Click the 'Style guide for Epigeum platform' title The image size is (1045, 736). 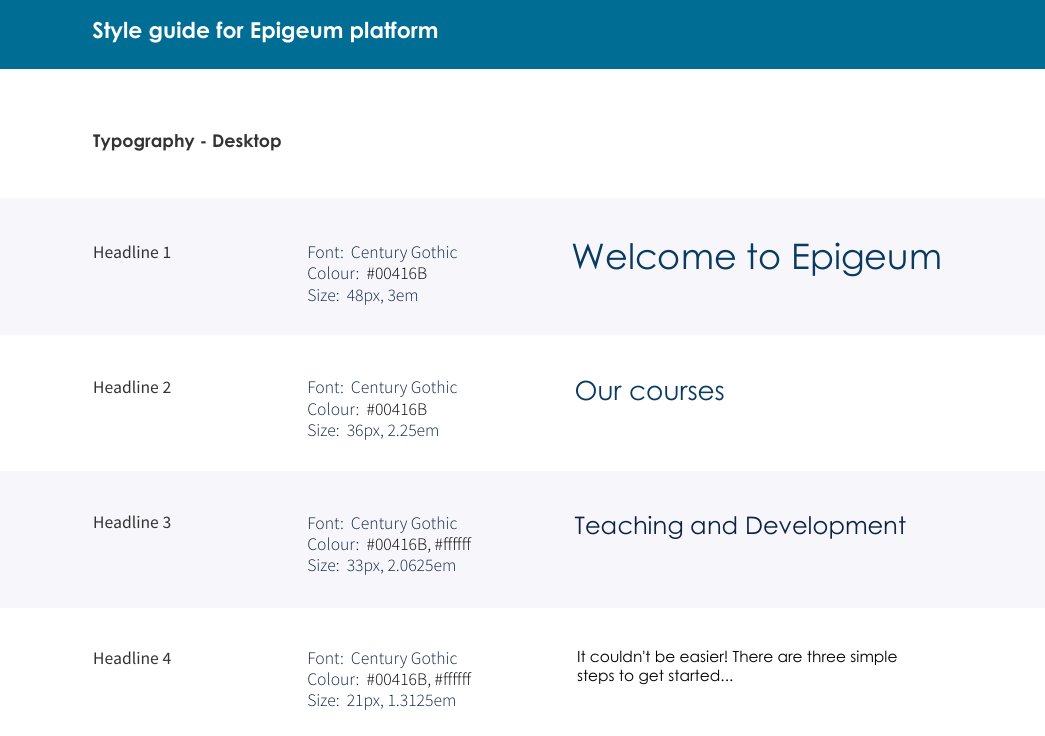tap(265, 31)
